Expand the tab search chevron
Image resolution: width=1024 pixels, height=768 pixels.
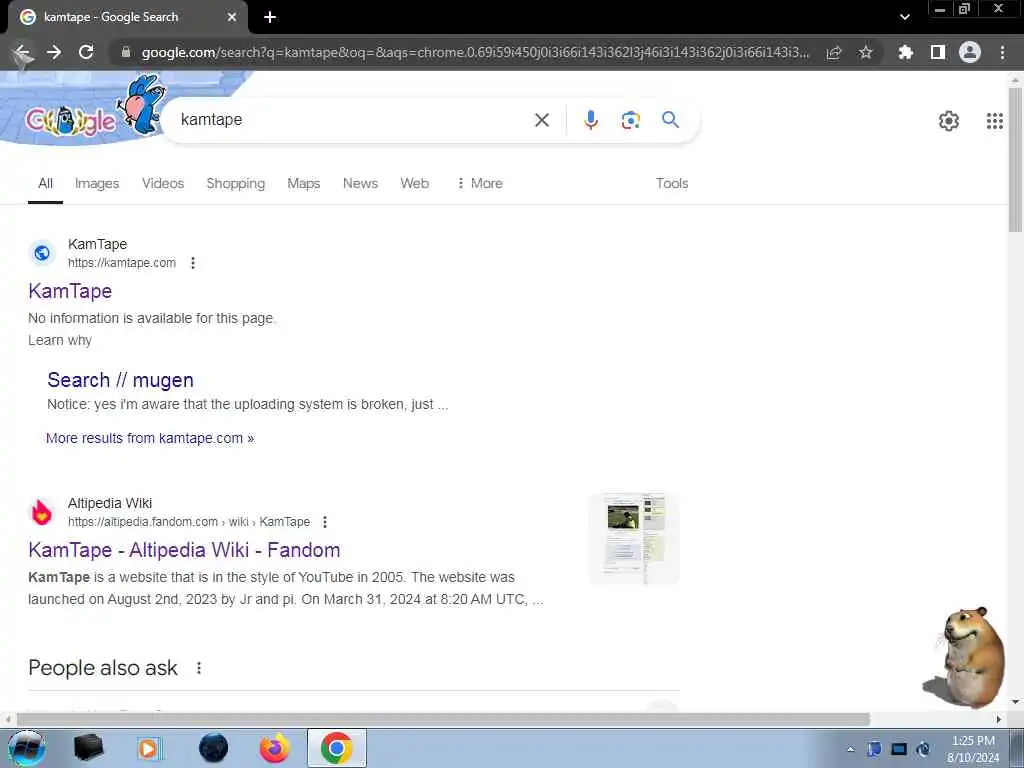[x=904, y=17]
